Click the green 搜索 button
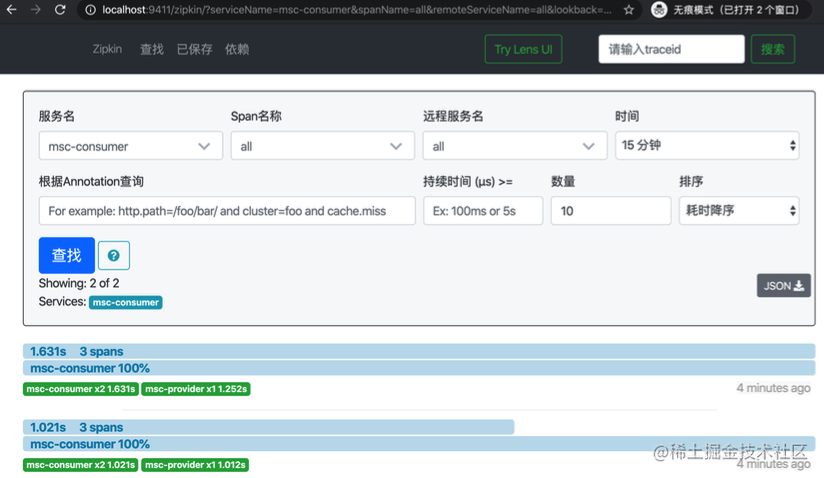The image size is (824, 478). pyautogui.click(x=772, y=49)
